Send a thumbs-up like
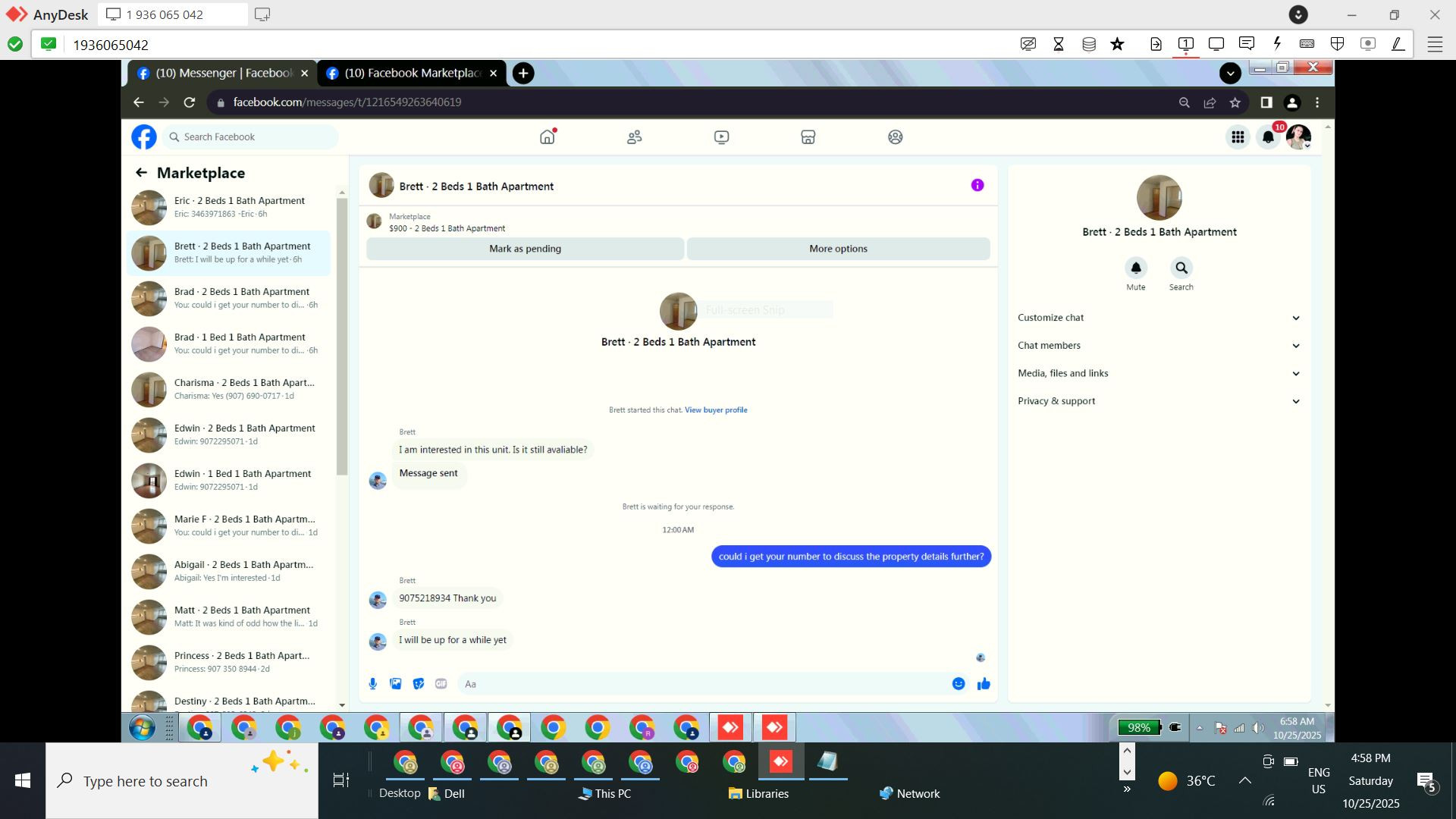This screenshot has width=1456, height=819. 984,684
